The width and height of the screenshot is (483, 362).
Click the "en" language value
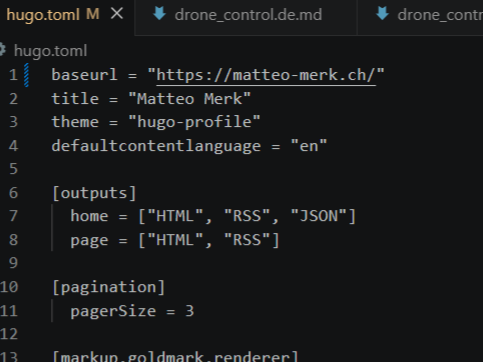309,146
